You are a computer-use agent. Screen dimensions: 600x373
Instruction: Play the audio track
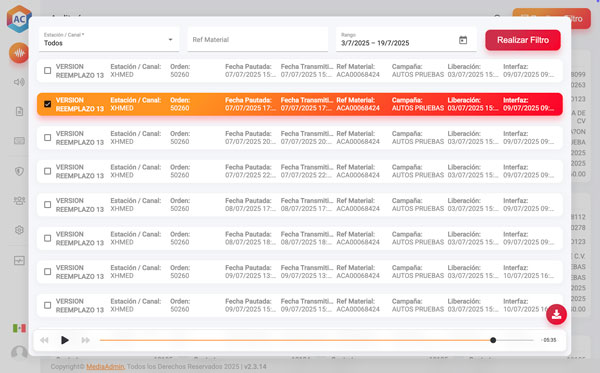point(65,340)
